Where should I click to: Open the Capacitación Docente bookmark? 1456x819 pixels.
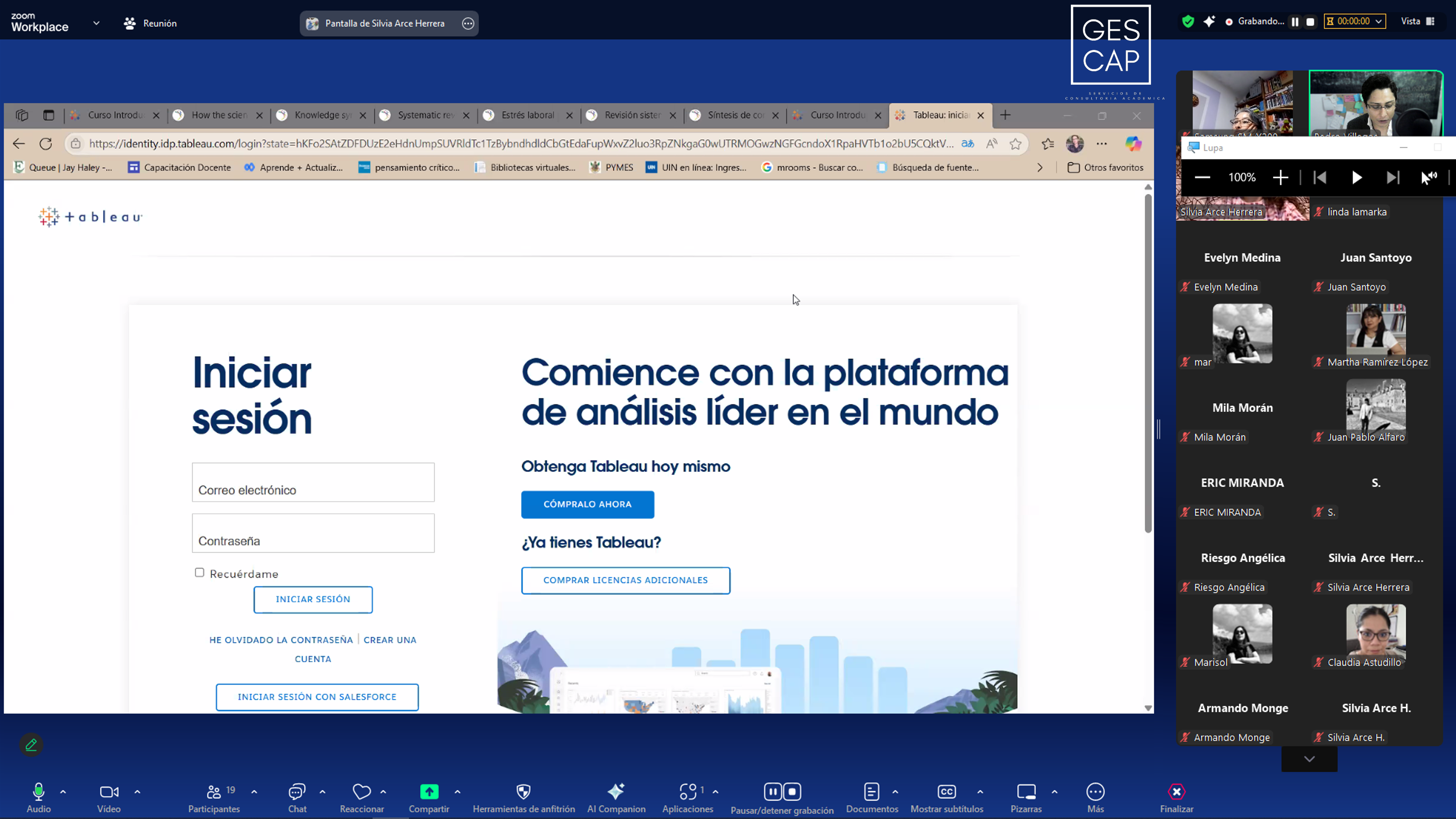coord(180,168)
